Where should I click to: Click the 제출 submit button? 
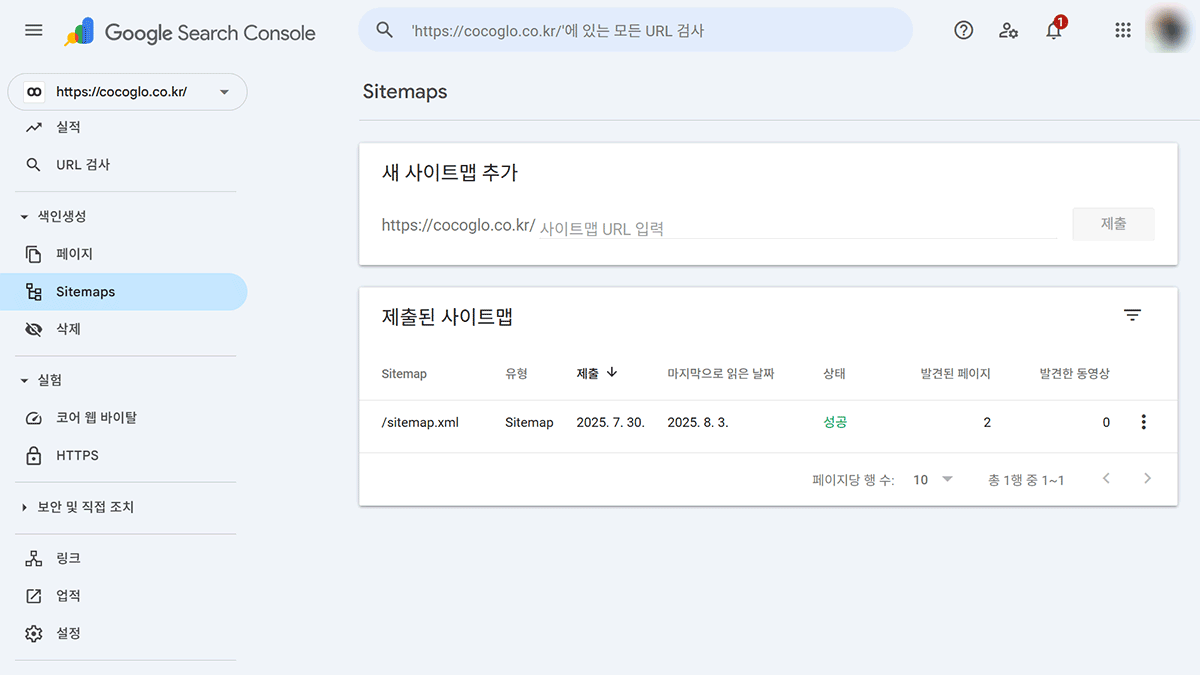[x=1113, y=224]
